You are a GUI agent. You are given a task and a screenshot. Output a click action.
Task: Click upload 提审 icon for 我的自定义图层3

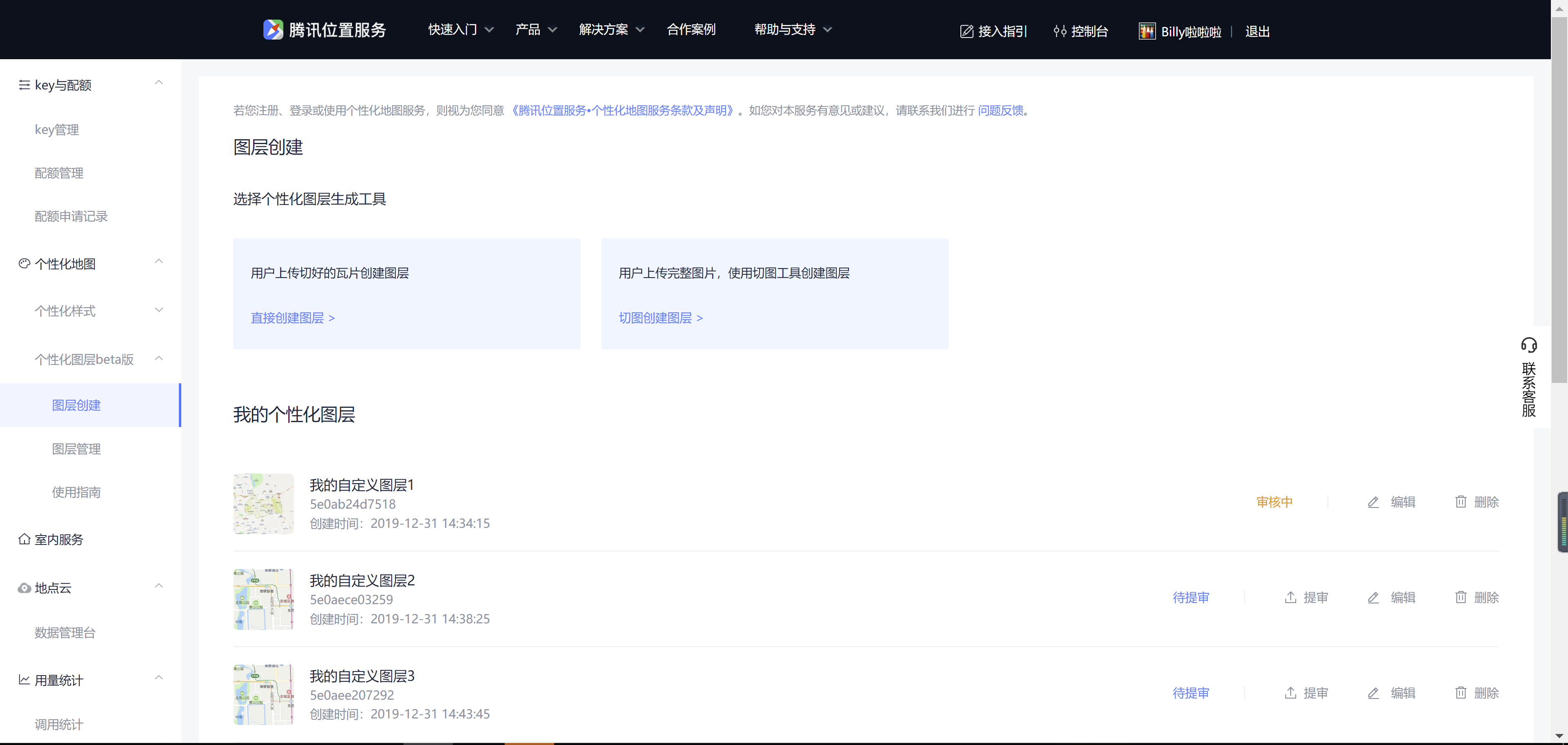click(x=1290, y=693)
